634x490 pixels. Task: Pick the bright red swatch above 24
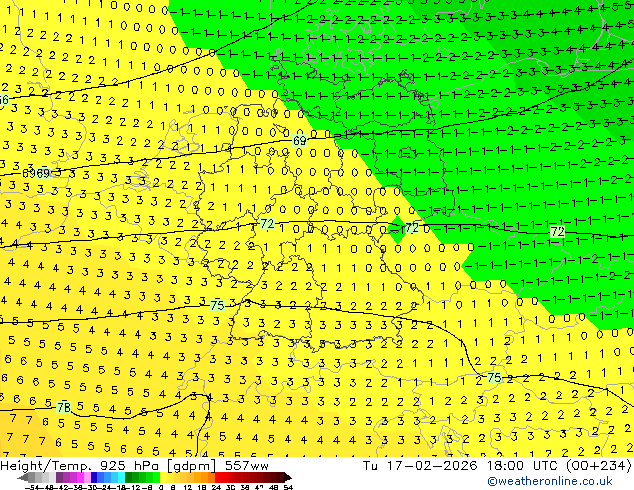219,477
